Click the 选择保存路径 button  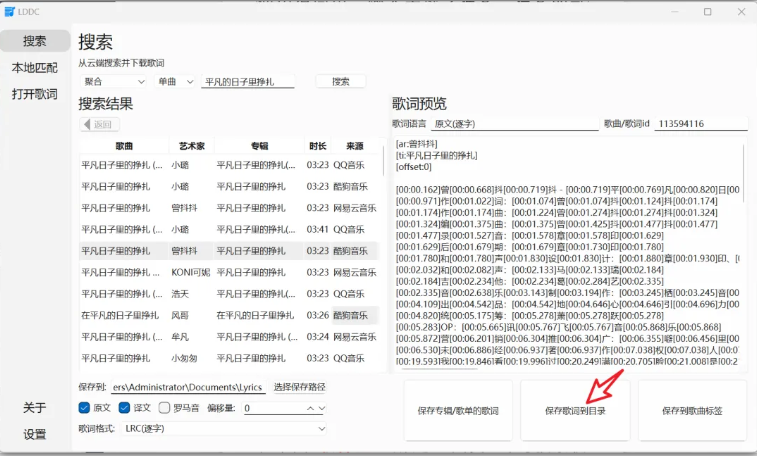point(299,387)
